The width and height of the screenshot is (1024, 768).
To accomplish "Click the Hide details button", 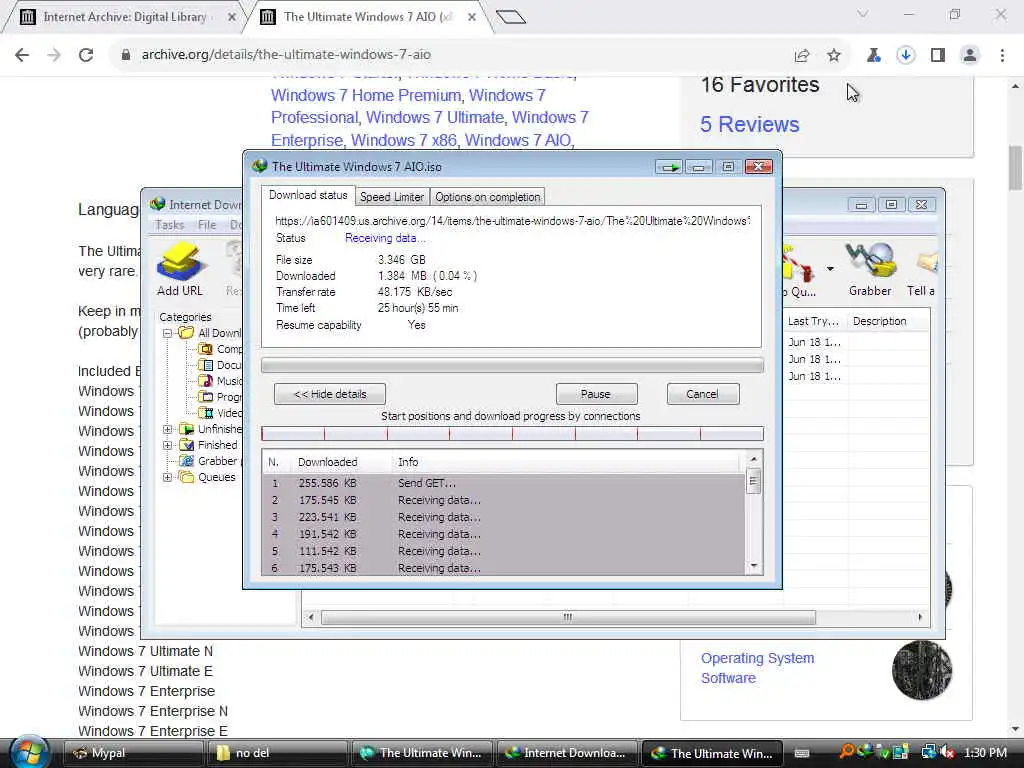I will (x=330, y=394).
